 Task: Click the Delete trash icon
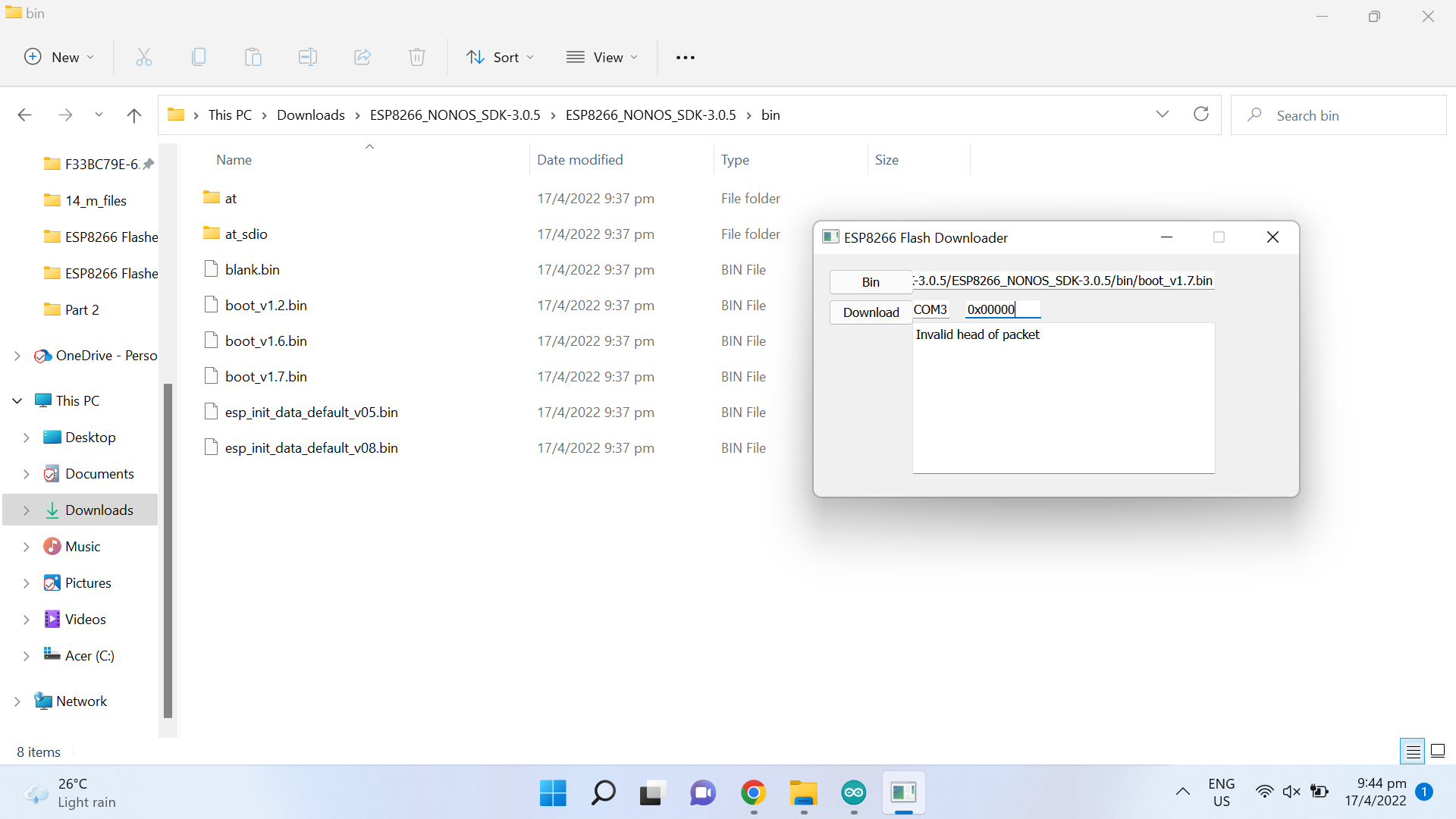point(417,58)
